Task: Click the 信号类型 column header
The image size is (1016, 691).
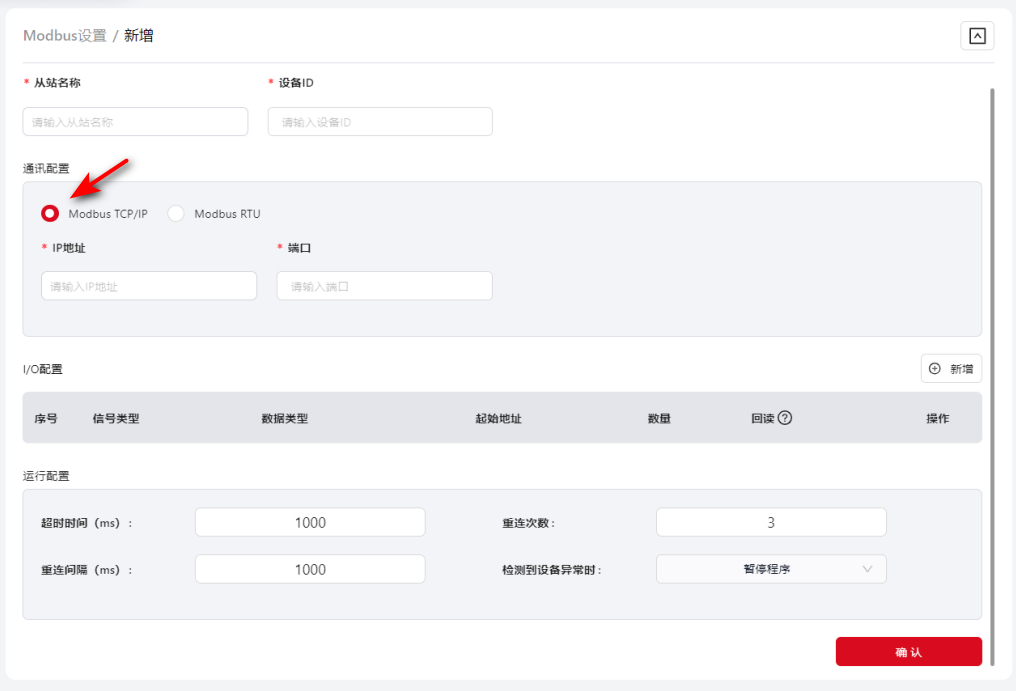Action: point(116,418)
